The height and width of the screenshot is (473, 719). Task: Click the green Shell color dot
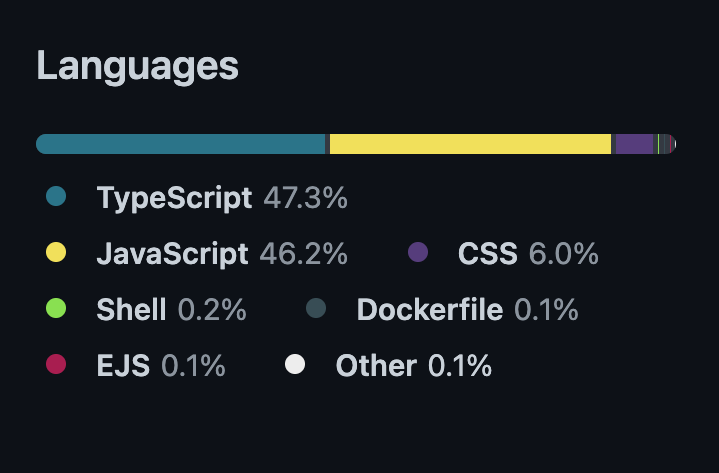click(56, 308)
